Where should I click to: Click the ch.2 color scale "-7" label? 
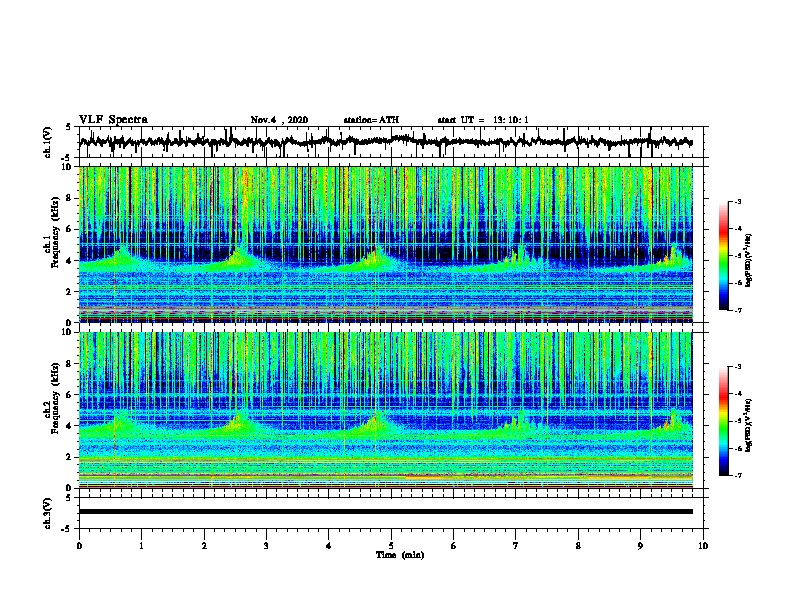coord(738,475)
